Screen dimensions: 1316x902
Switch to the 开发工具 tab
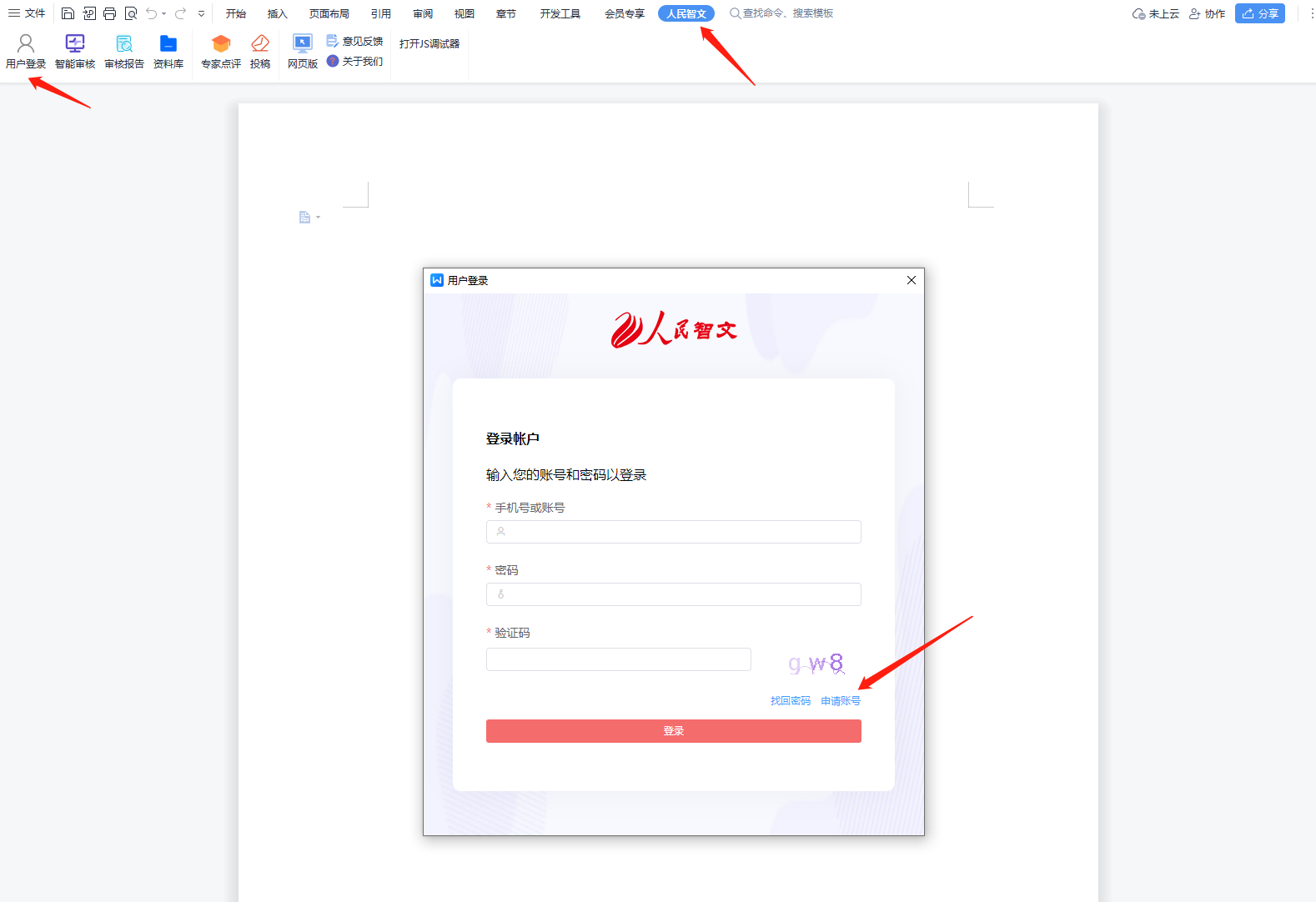coord(560,13)
